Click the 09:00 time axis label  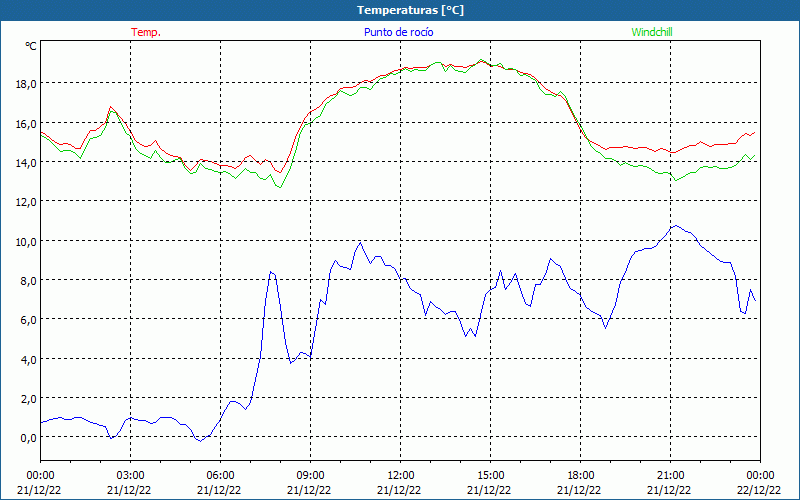coord(310,476)
